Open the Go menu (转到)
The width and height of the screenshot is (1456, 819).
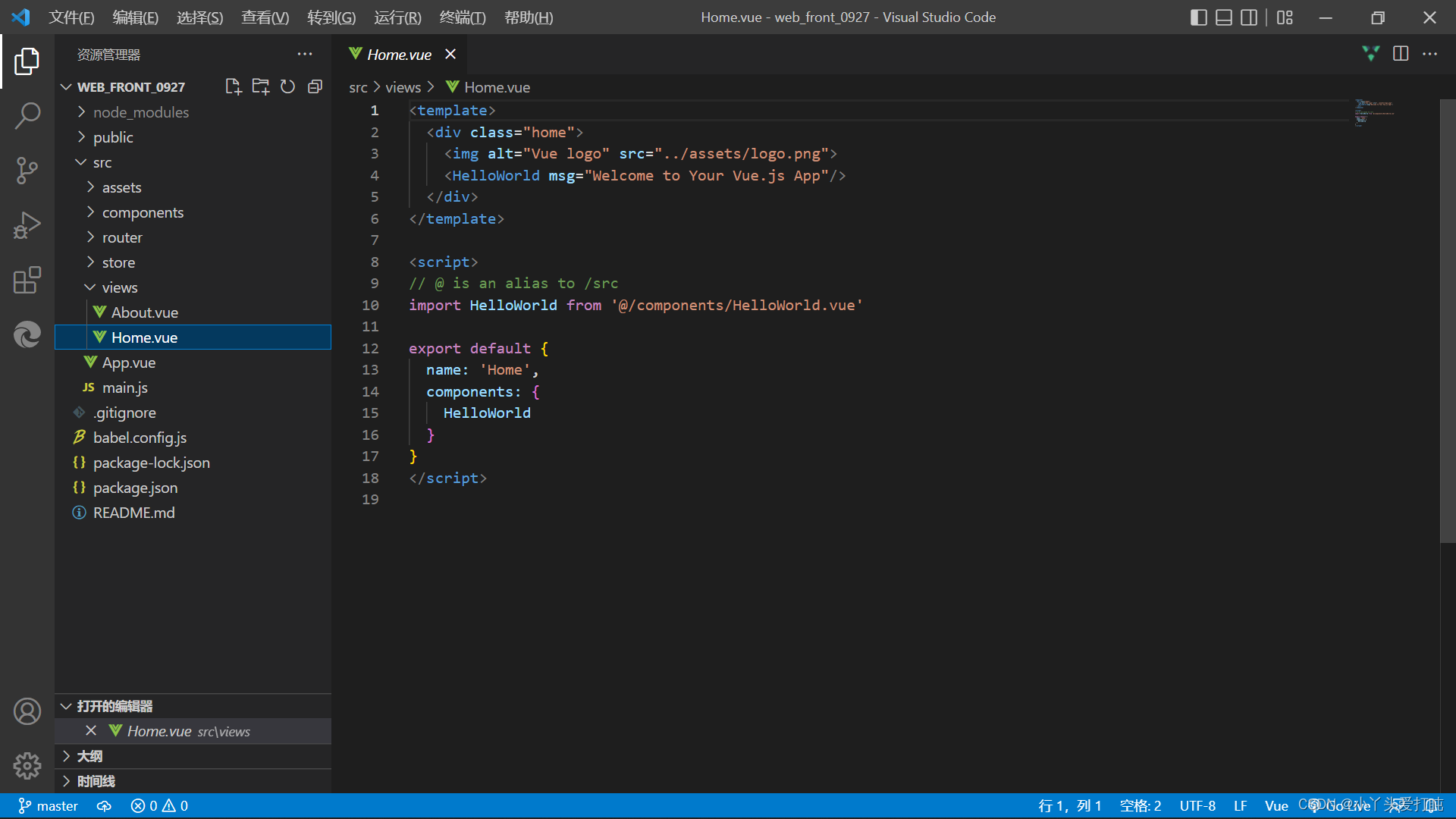tap(331, 17)
